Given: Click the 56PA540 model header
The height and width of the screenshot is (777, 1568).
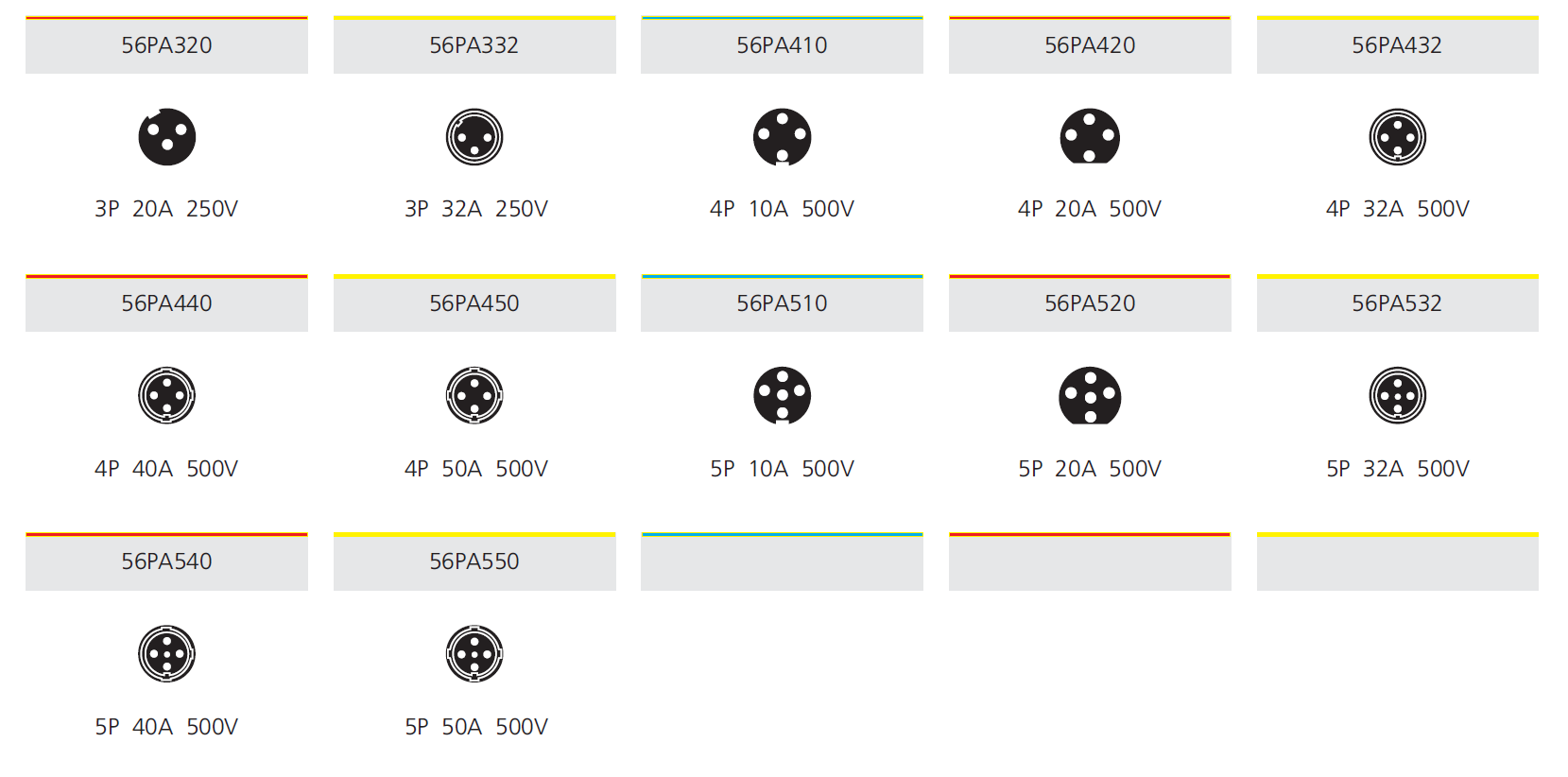Looking at the screenshot, I should 166,561.
